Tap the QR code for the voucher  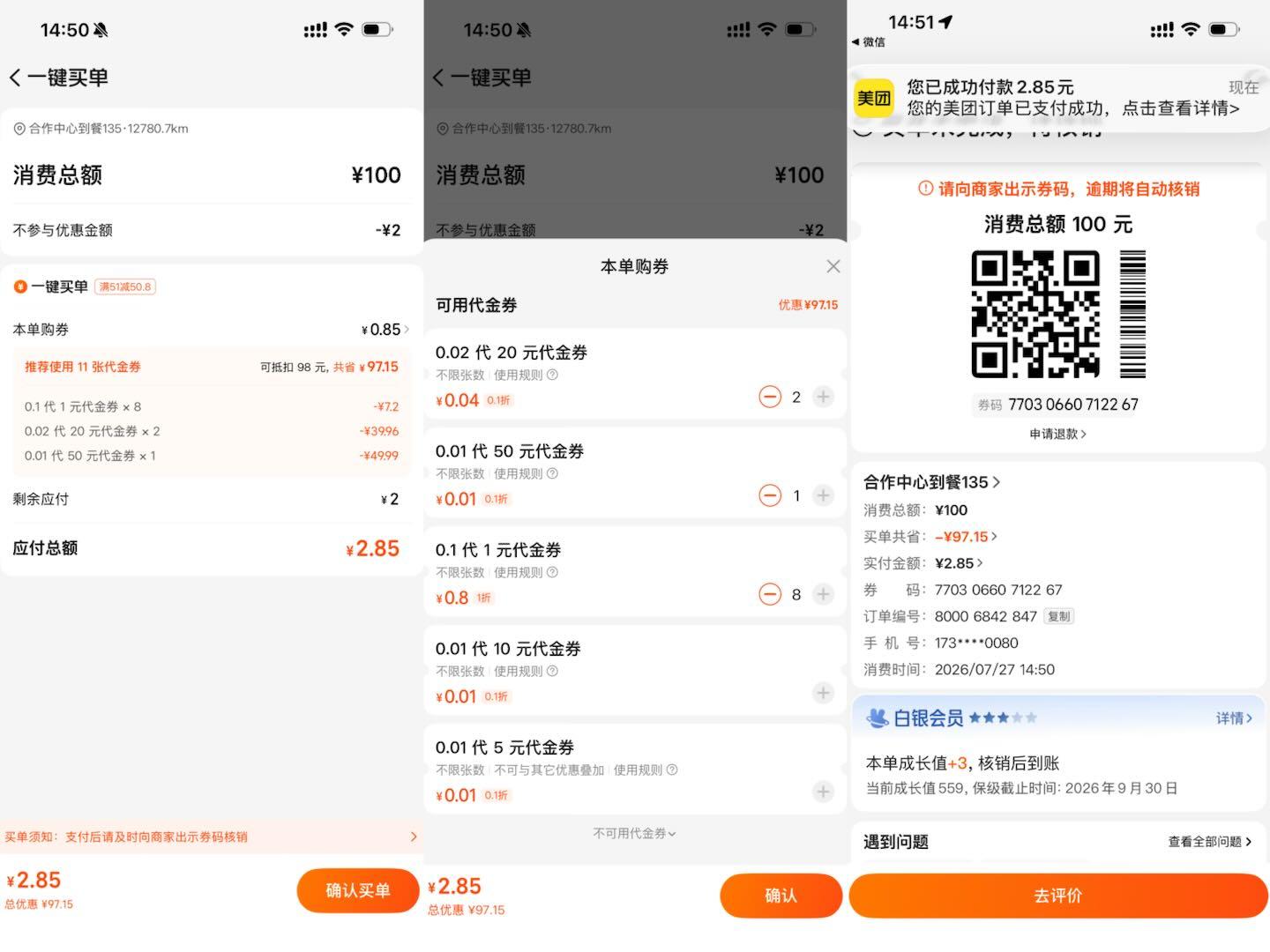pos(1036,314)
